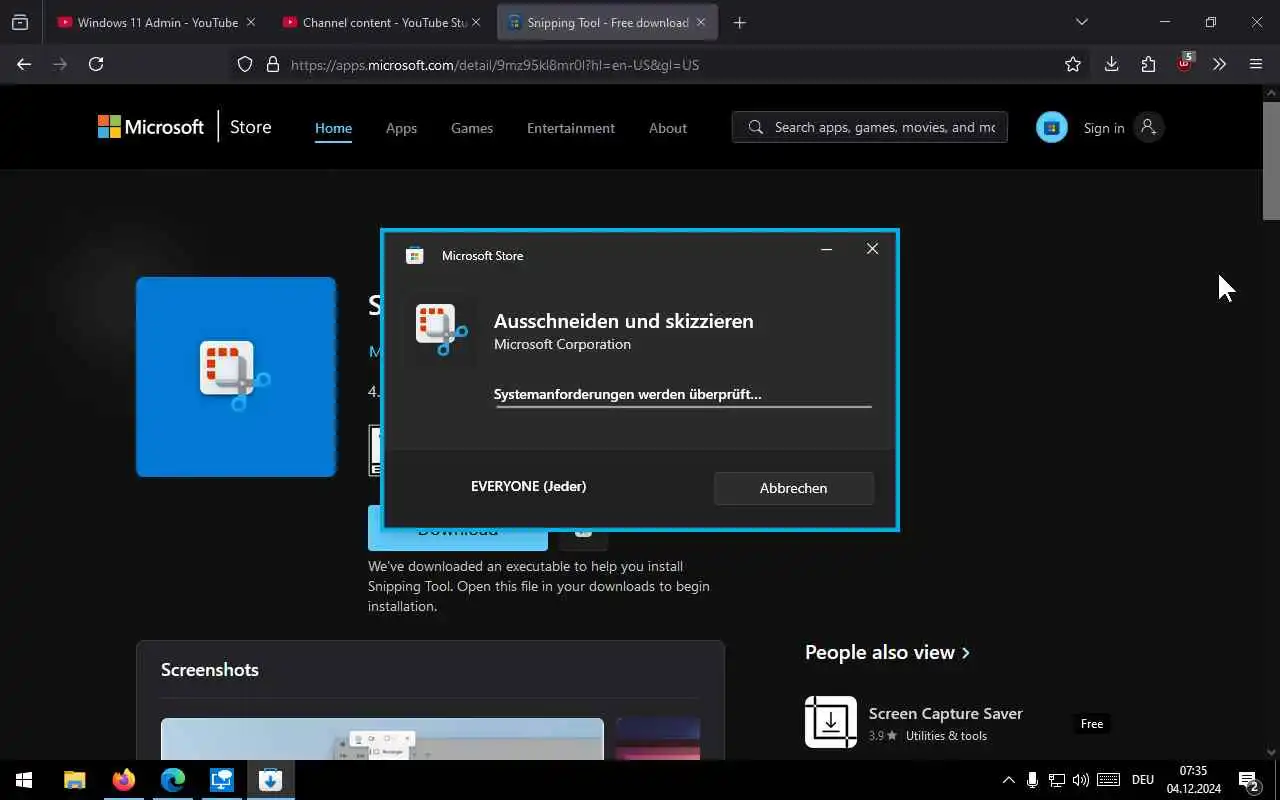Open the Apps menu item
This screenshot has width=1280, height=800.
pos(401,128)
